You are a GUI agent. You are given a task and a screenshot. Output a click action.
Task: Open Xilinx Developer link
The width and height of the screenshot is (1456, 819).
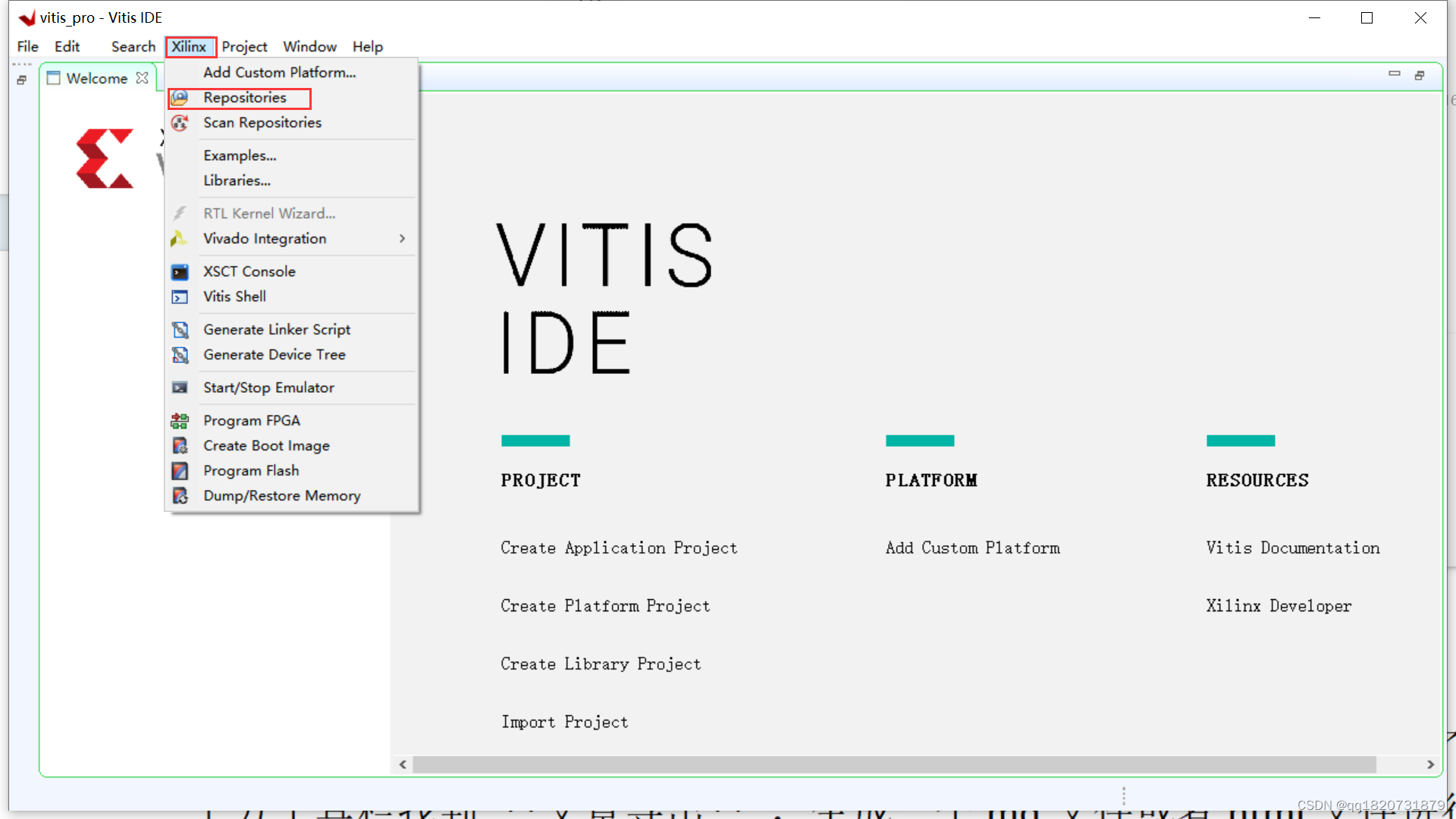point(1279,607)
